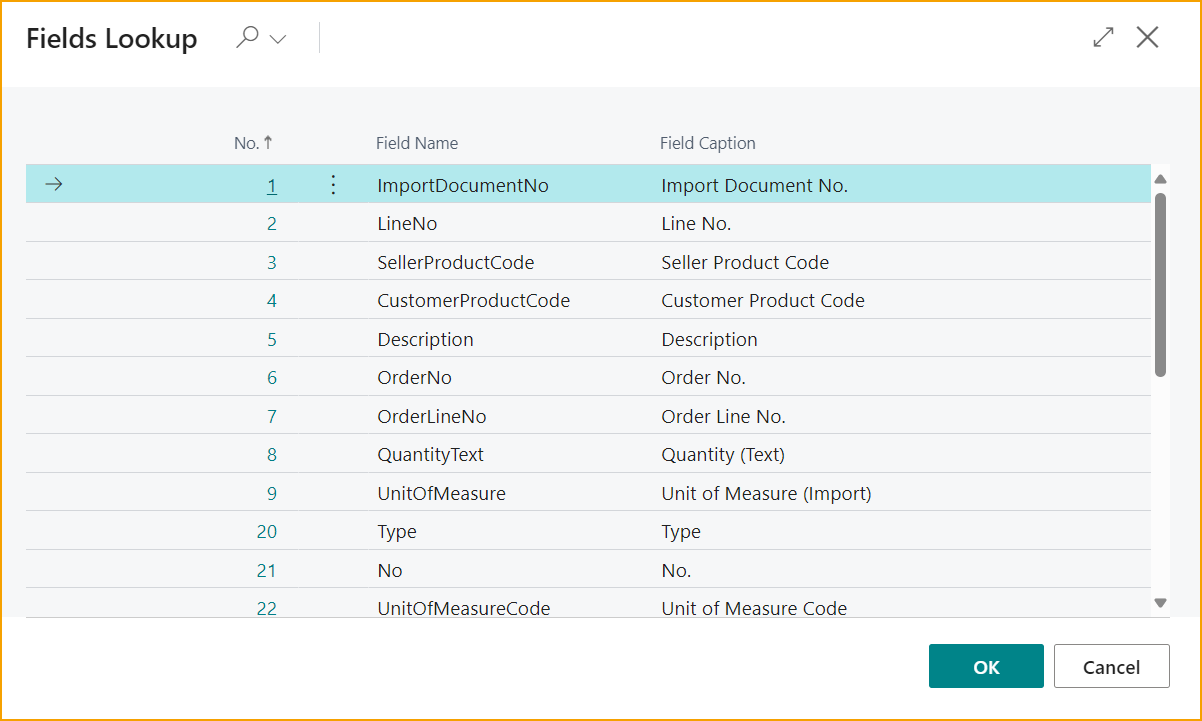The width and height of the screenshot is (1202, 721).
Task: Click the sort arrow on the No. column
Action: point(266,143)
